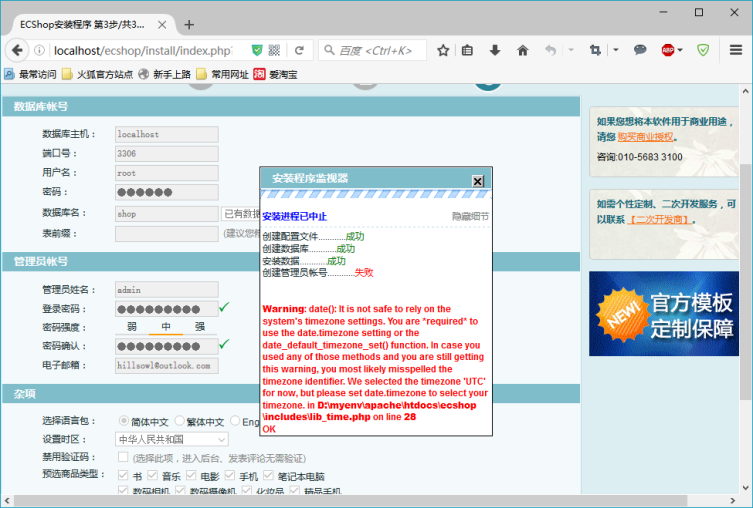Click the red ABP Adblock icon
Screen dimensions: 753x508
(668, 50)
